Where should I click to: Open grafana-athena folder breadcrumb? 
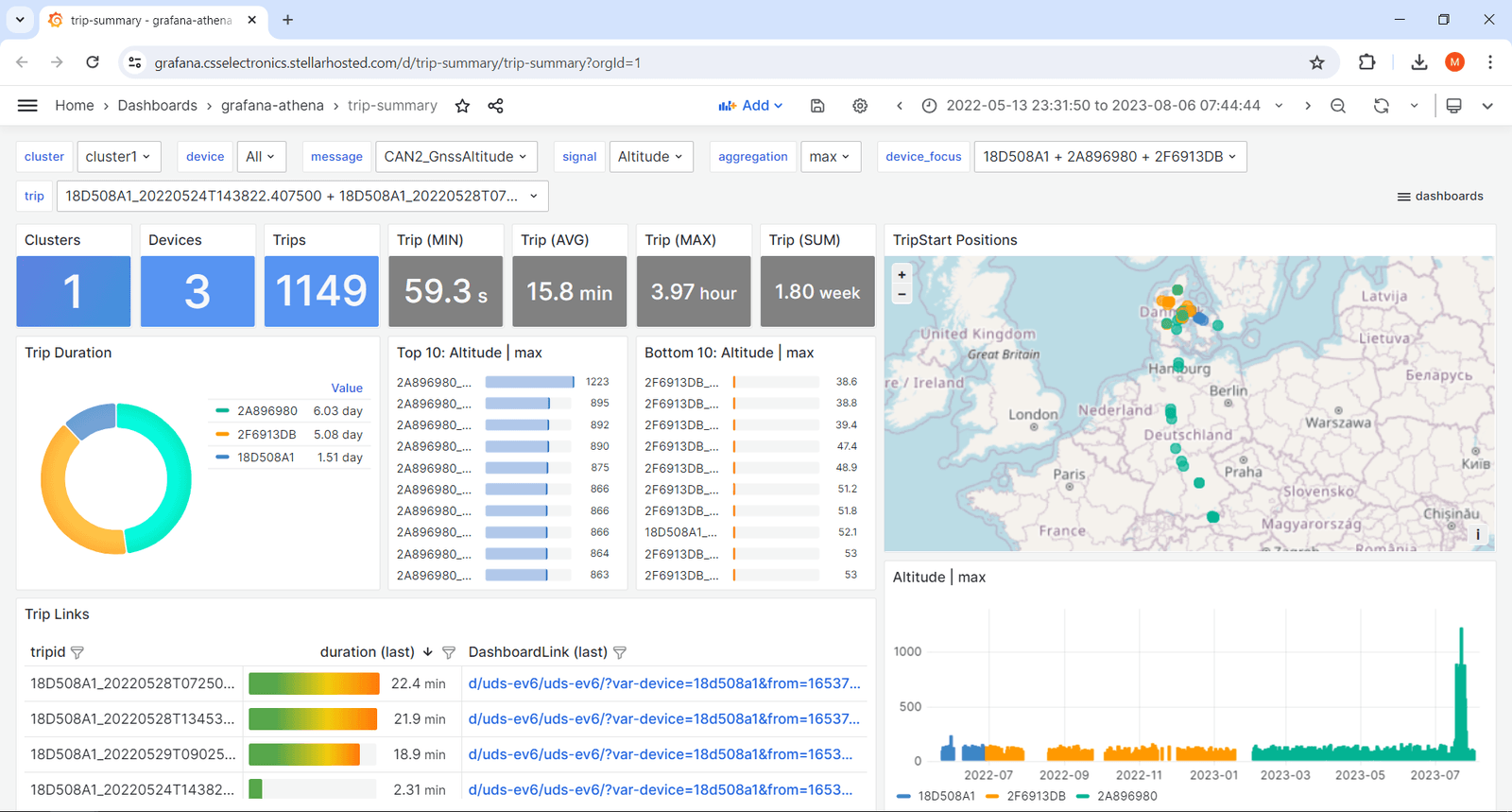[272, 106]
